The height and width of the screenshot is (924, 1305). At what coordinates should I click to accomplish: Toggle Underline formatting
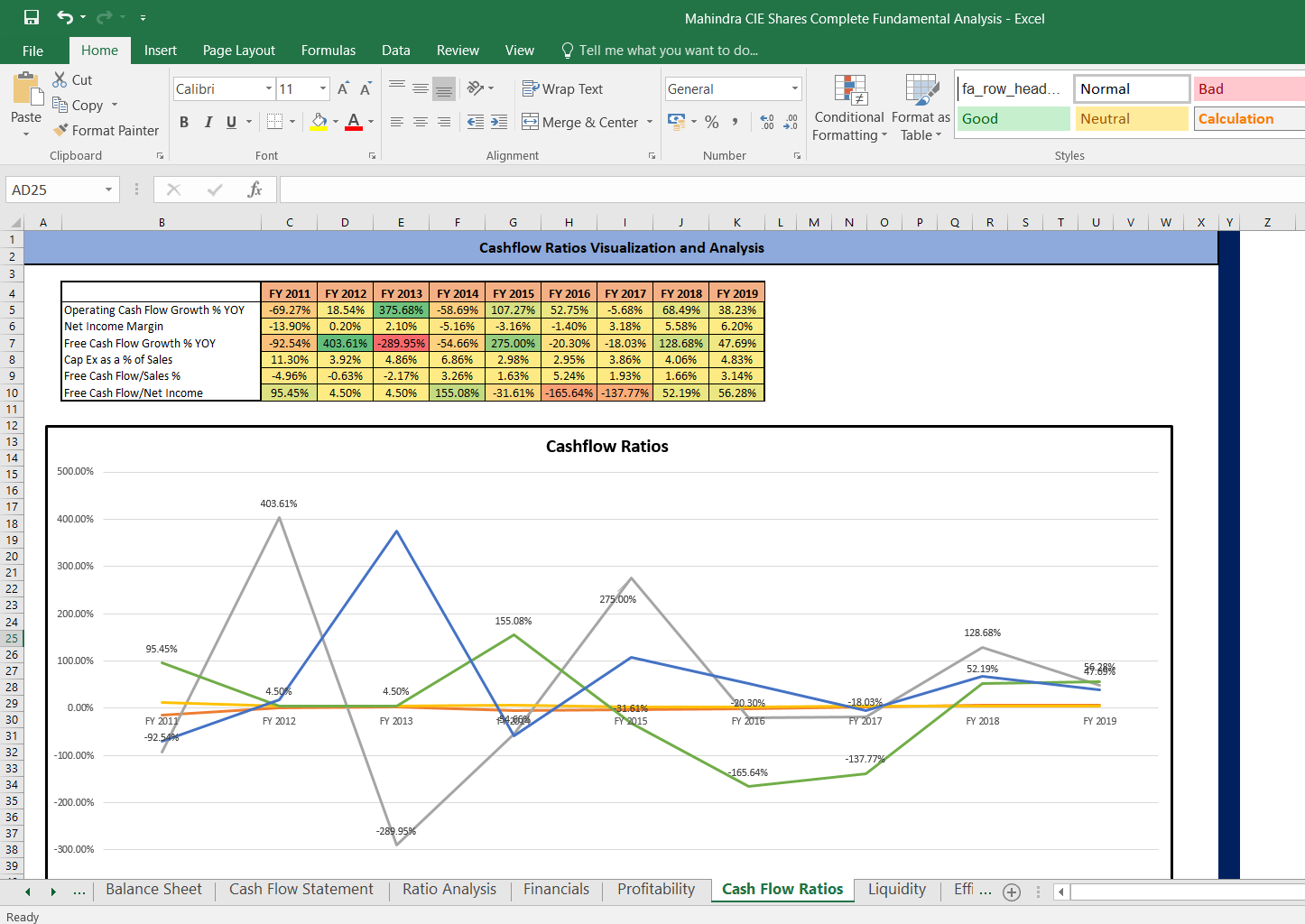point(232,122)
